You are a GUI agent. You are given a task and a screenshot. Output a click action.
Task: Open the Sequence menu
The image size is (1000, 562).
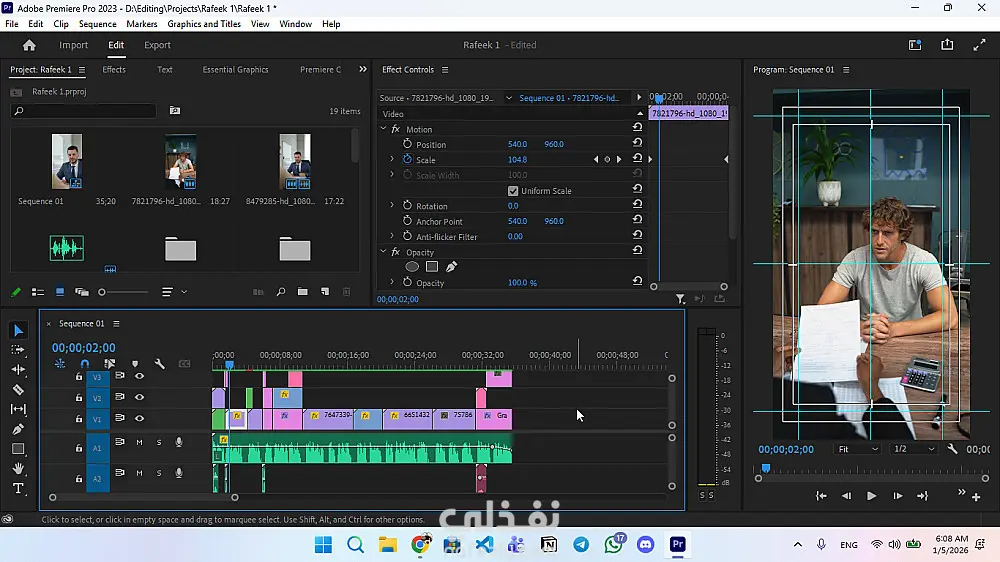click(x=98, y=24)
